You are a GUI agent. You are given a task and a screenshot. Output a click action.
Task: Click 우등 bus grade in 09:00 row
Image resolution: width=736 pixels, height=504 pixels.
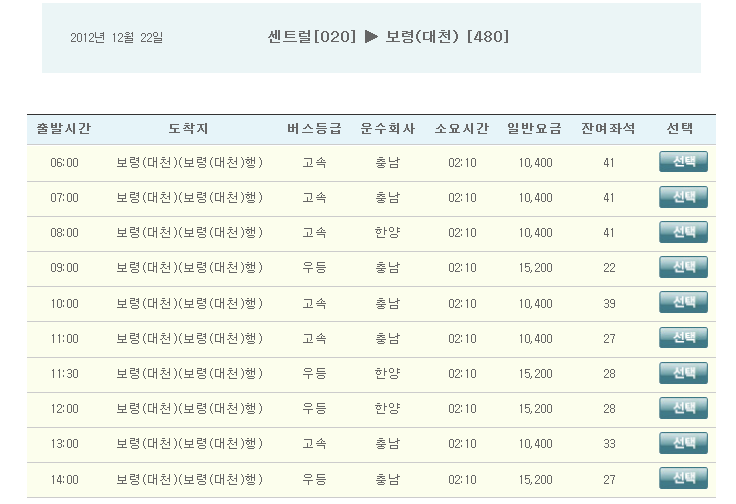[x=314, y=267]
